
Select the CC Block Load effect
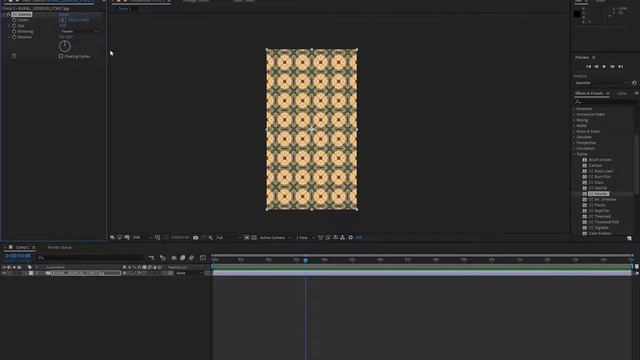(600, 171)
